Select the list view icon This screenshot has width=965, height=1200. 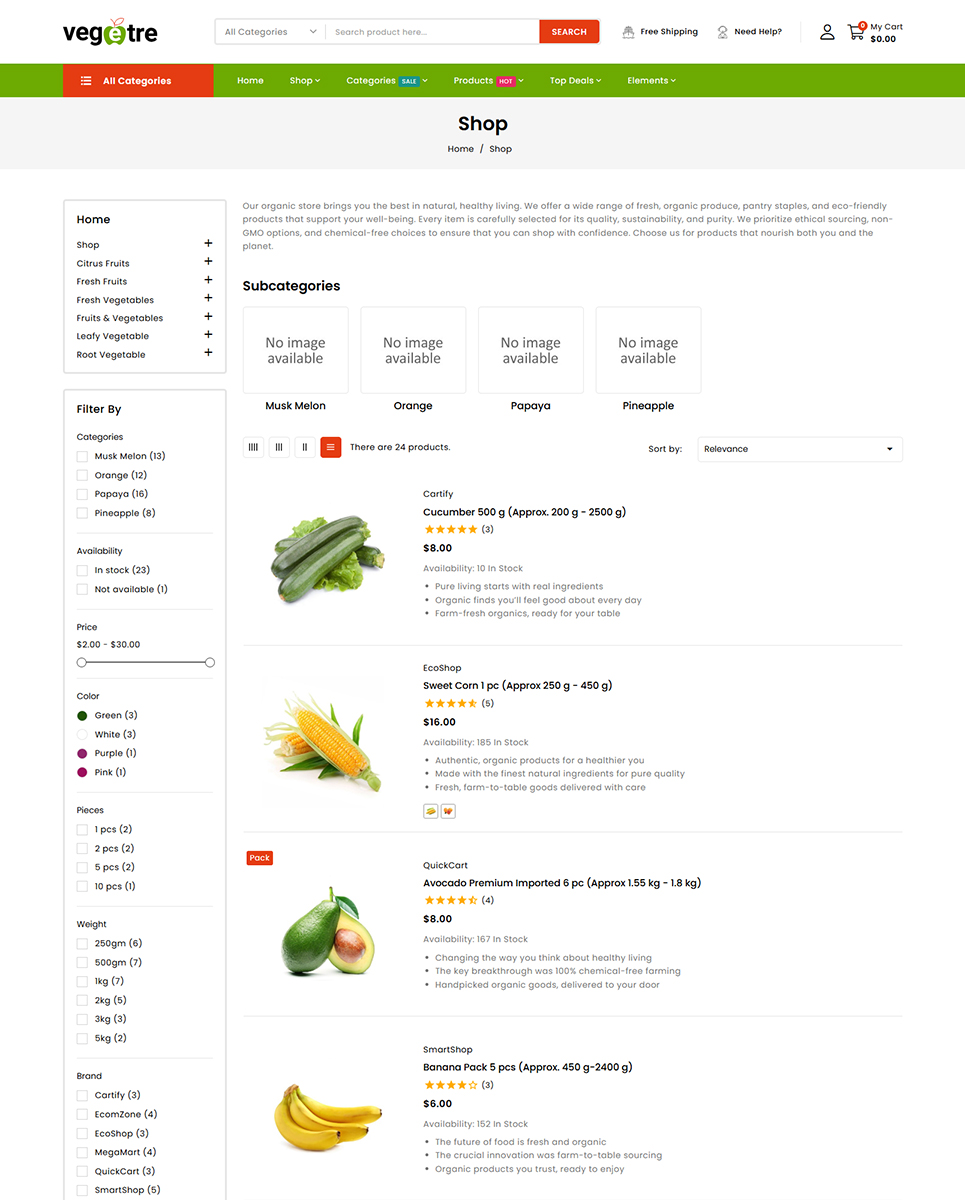[x=331, y=448]
